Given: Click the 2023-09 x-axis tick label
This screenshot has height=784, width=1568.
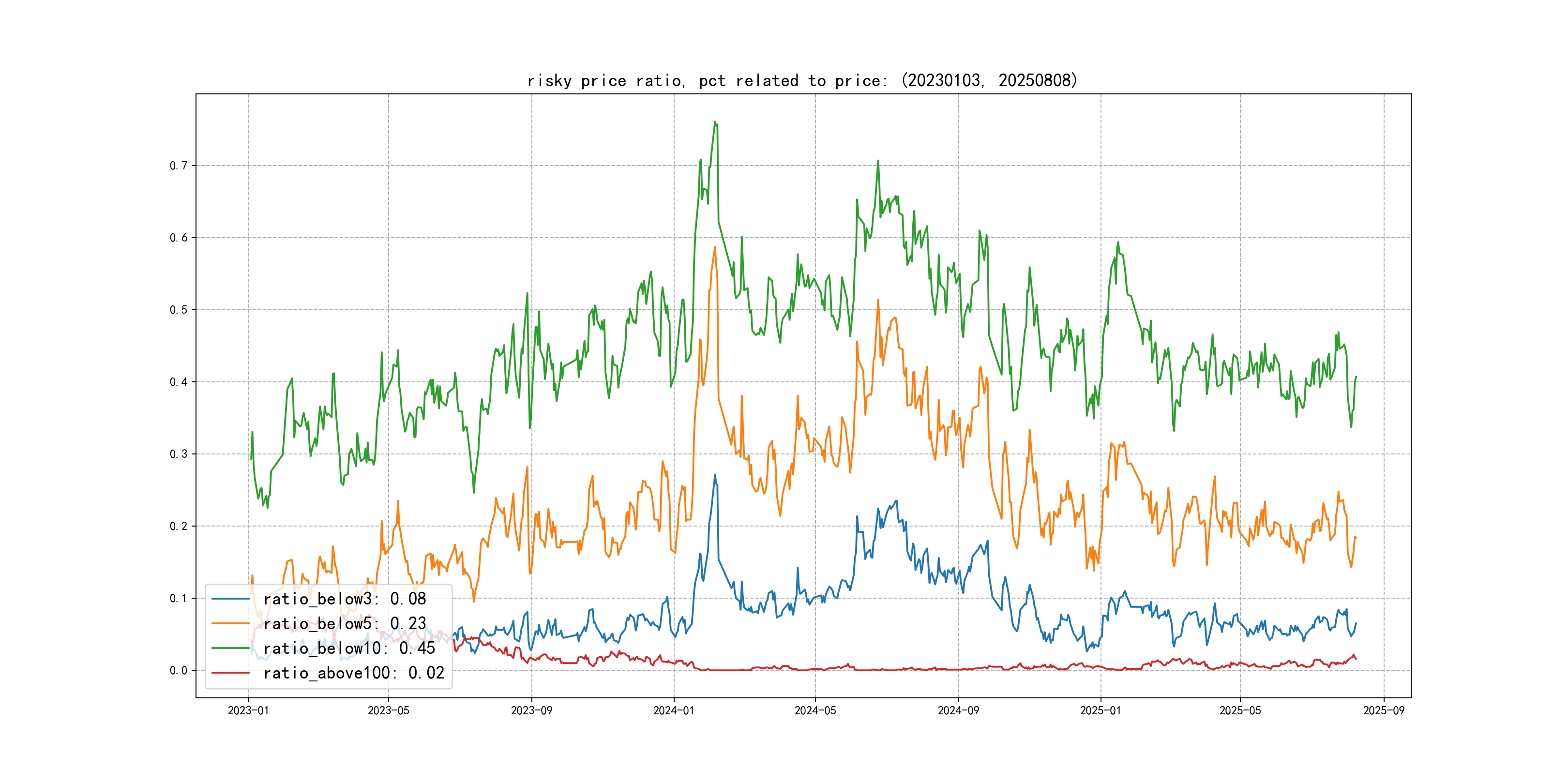Looking at the screenshot, I should click(x=531, y=710).
